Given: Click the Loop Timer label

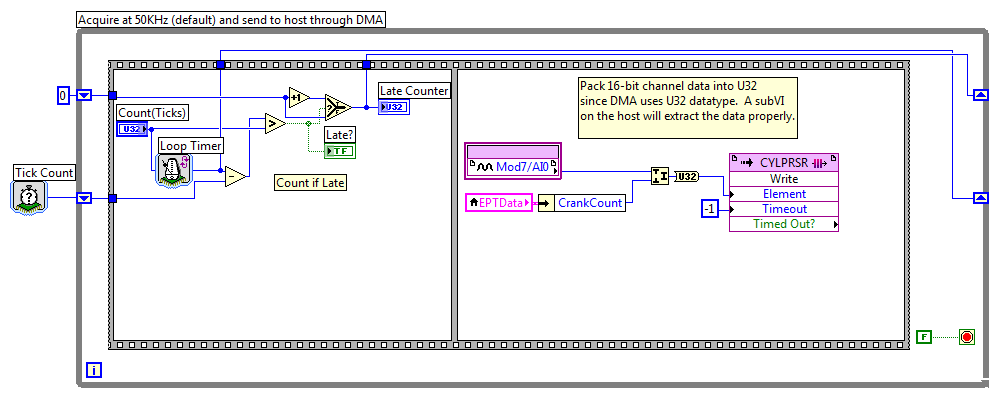Looking at the screenshot, I should coord(190,146).
